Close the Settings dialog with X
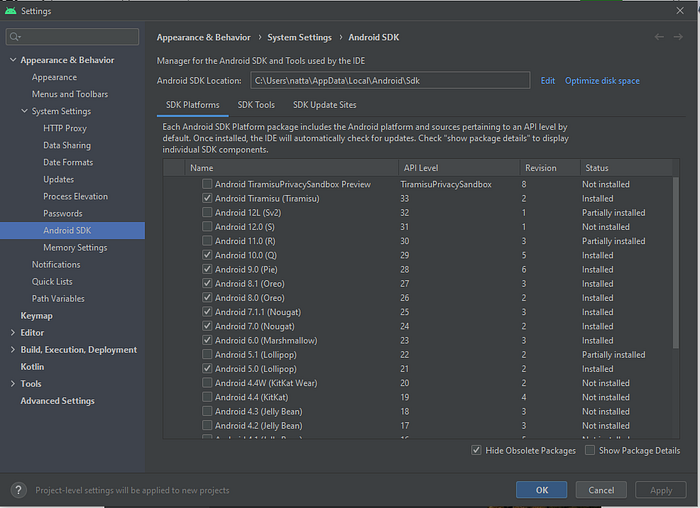 click(680, 10)
